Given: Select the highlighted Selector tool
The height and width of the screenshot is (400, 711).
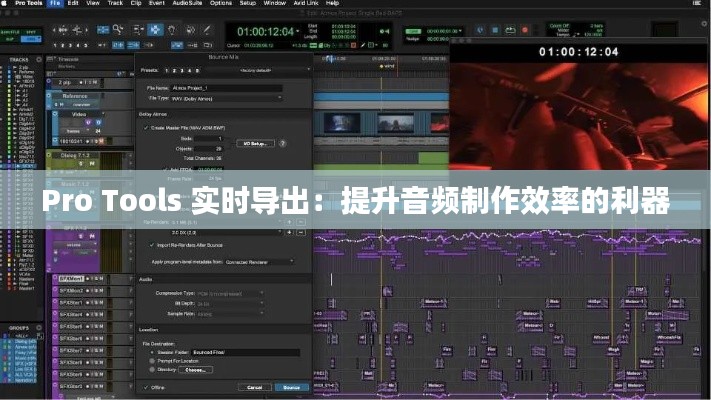Looking at the screenshot, I should (155, 30).
